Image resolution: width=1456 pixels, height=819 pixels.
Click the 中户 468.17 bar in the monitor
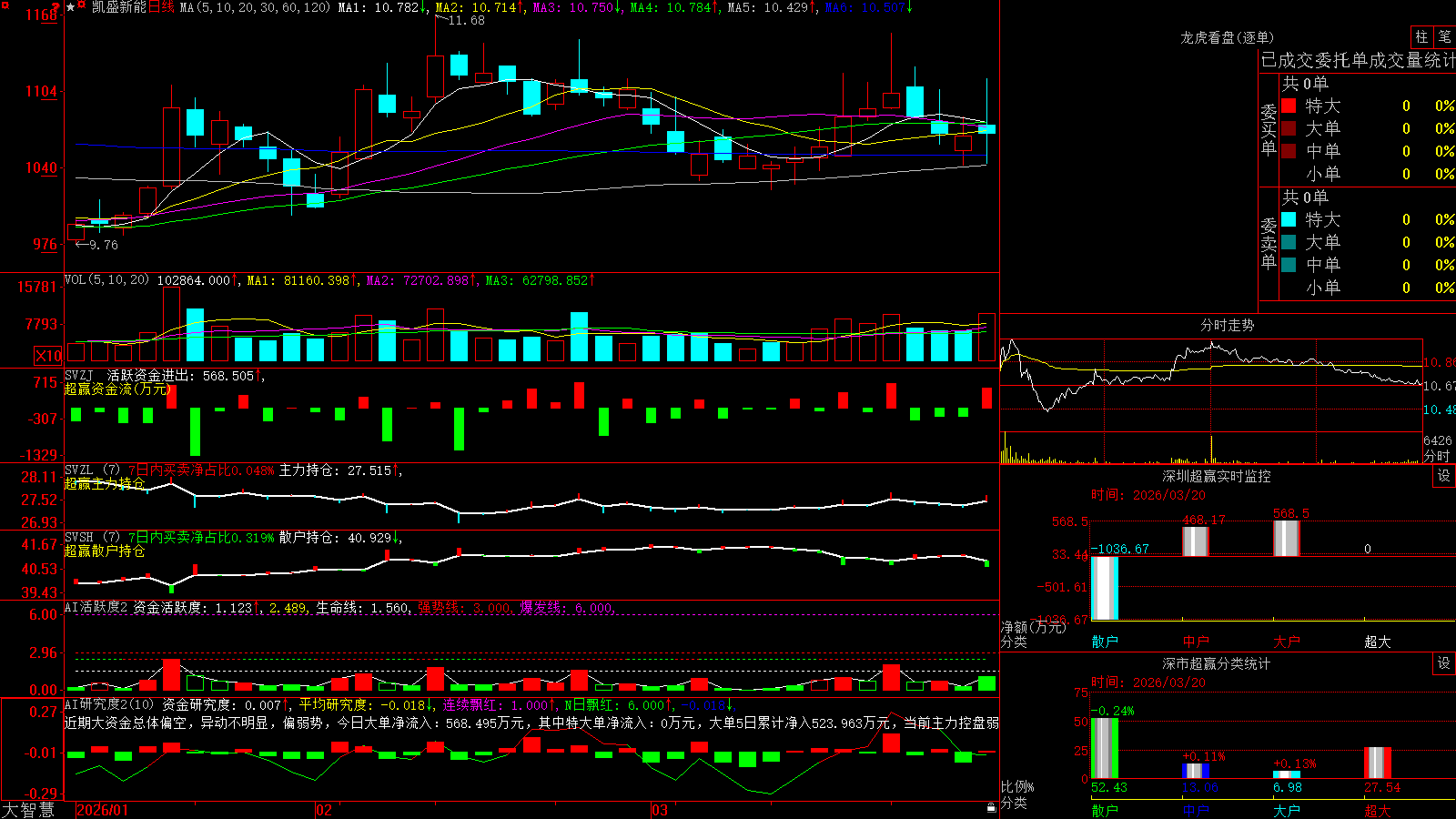tap(1196, 541)
